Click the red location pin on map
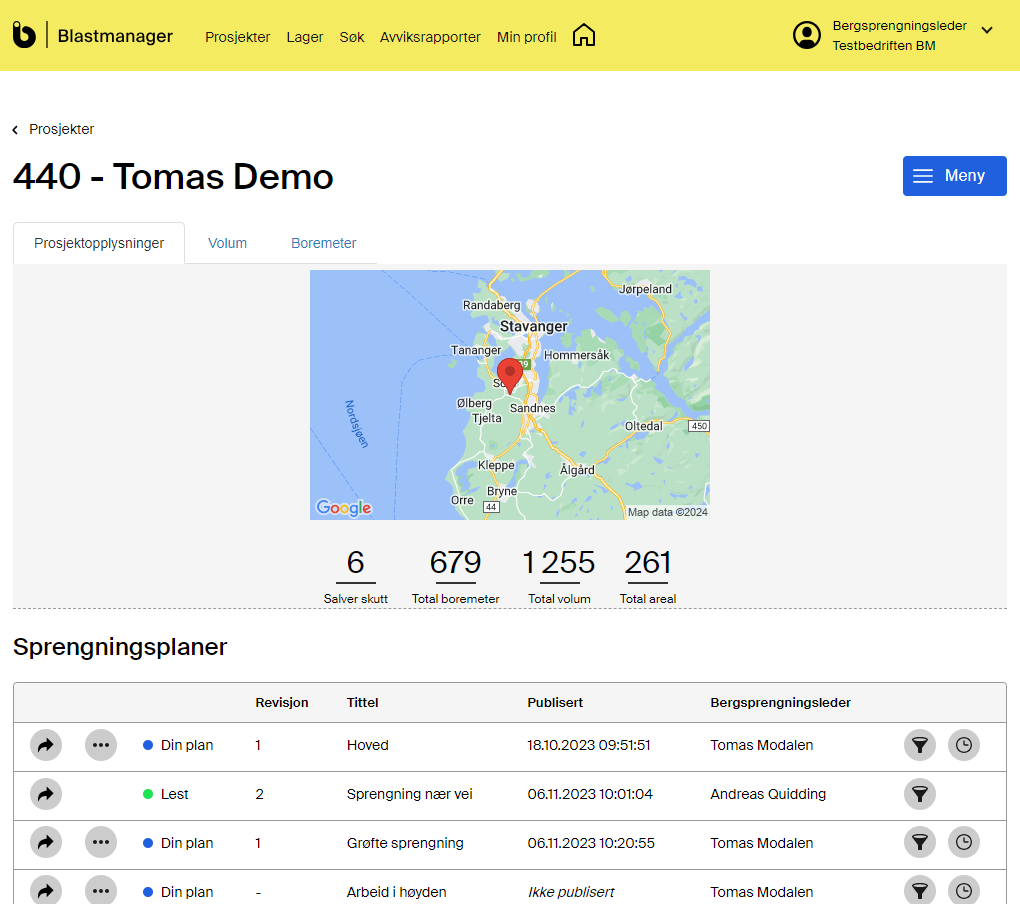Image resolution: width=1020 pixels, height=904 pixels. coord(510,374)
